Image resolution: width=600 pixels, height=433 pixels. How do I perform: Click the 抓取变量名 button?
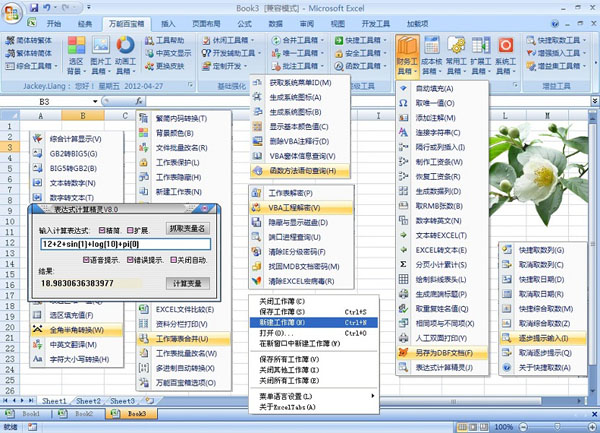188,229
